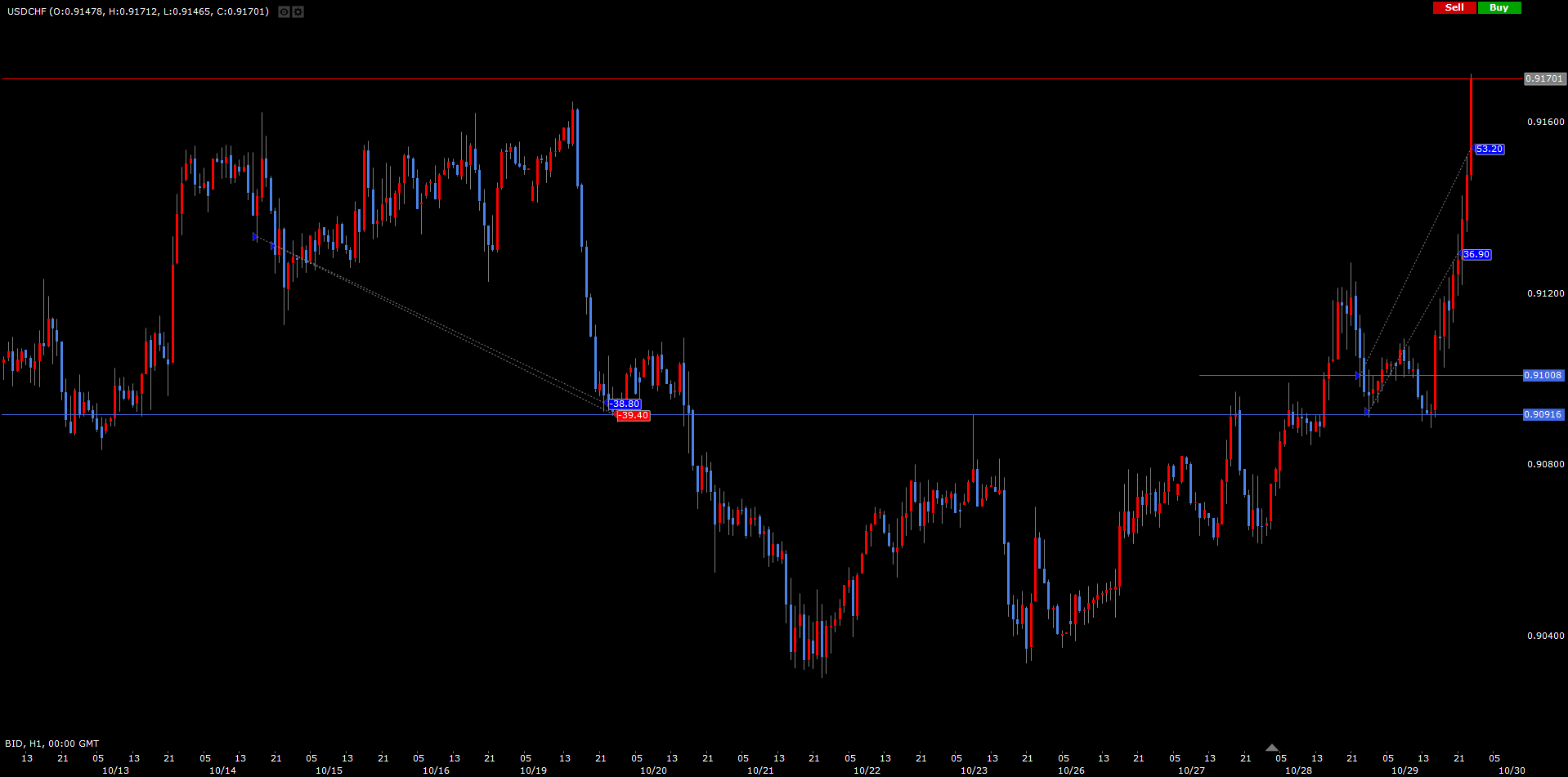Screen dimensions: 1568x777
Task: Click the 0.91701 current price tag
Action: pyautogui.click(x=1544, y=79)
